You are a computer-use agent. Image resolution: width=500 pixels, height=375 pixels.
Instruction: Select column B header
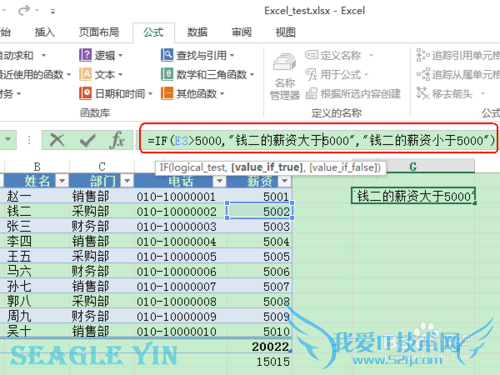pos(37,166)
